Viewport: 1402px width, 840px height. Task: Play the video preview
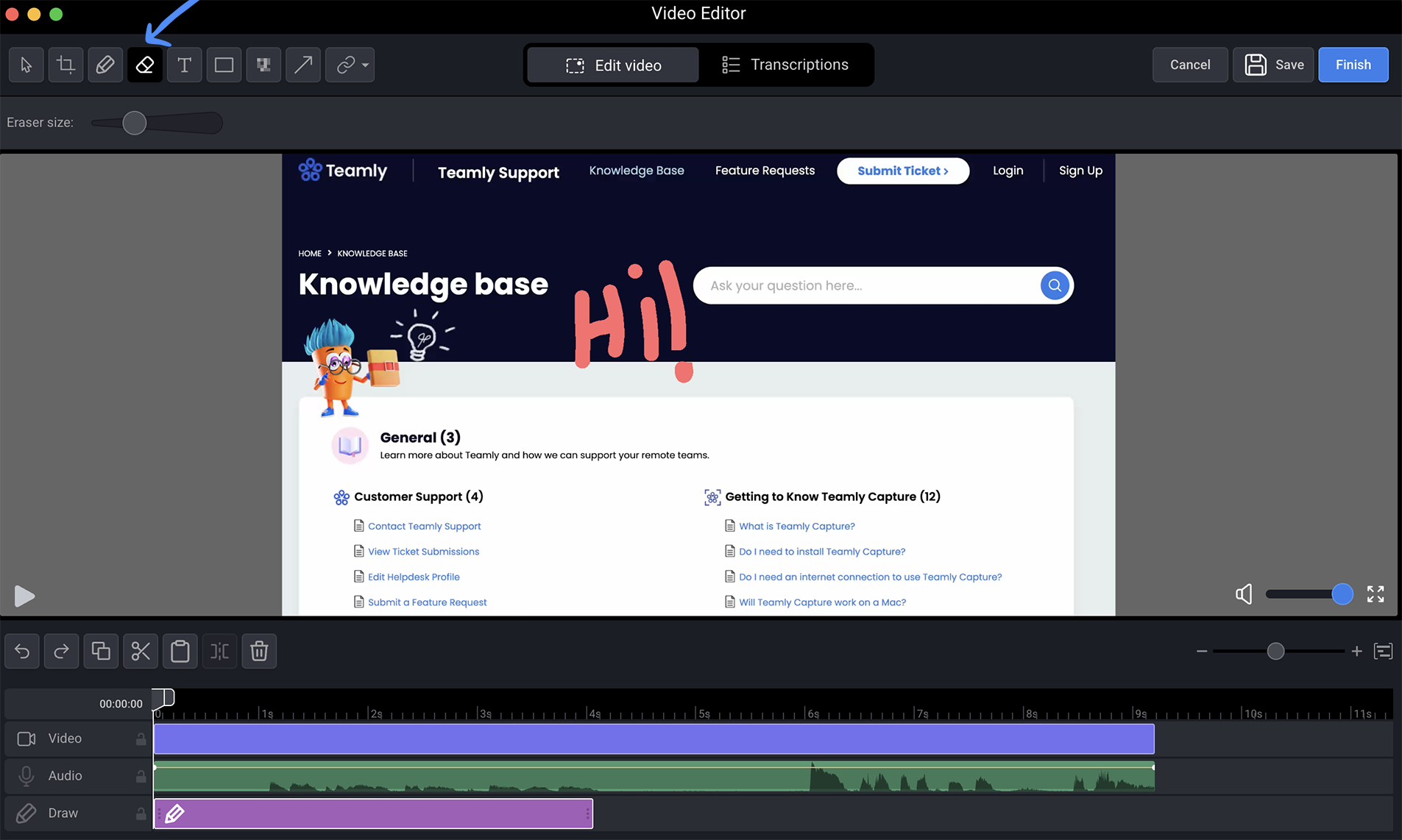coord(24,596)
